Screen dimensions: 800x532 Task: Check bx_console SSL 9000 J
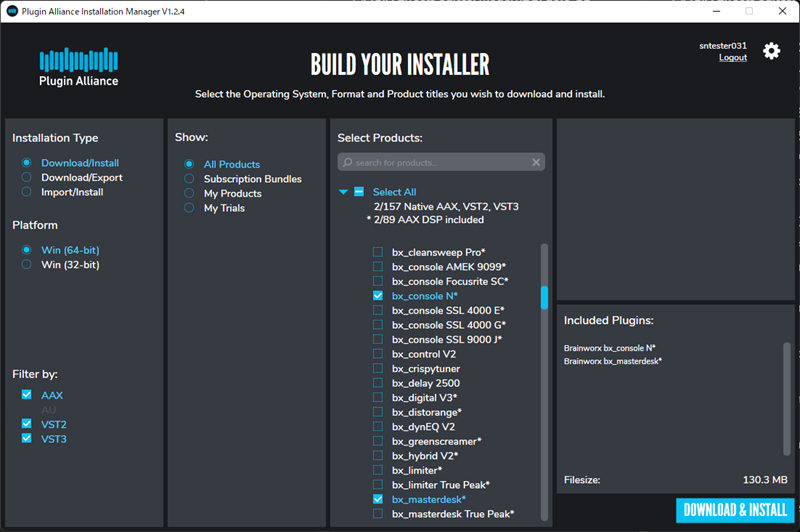378,339
